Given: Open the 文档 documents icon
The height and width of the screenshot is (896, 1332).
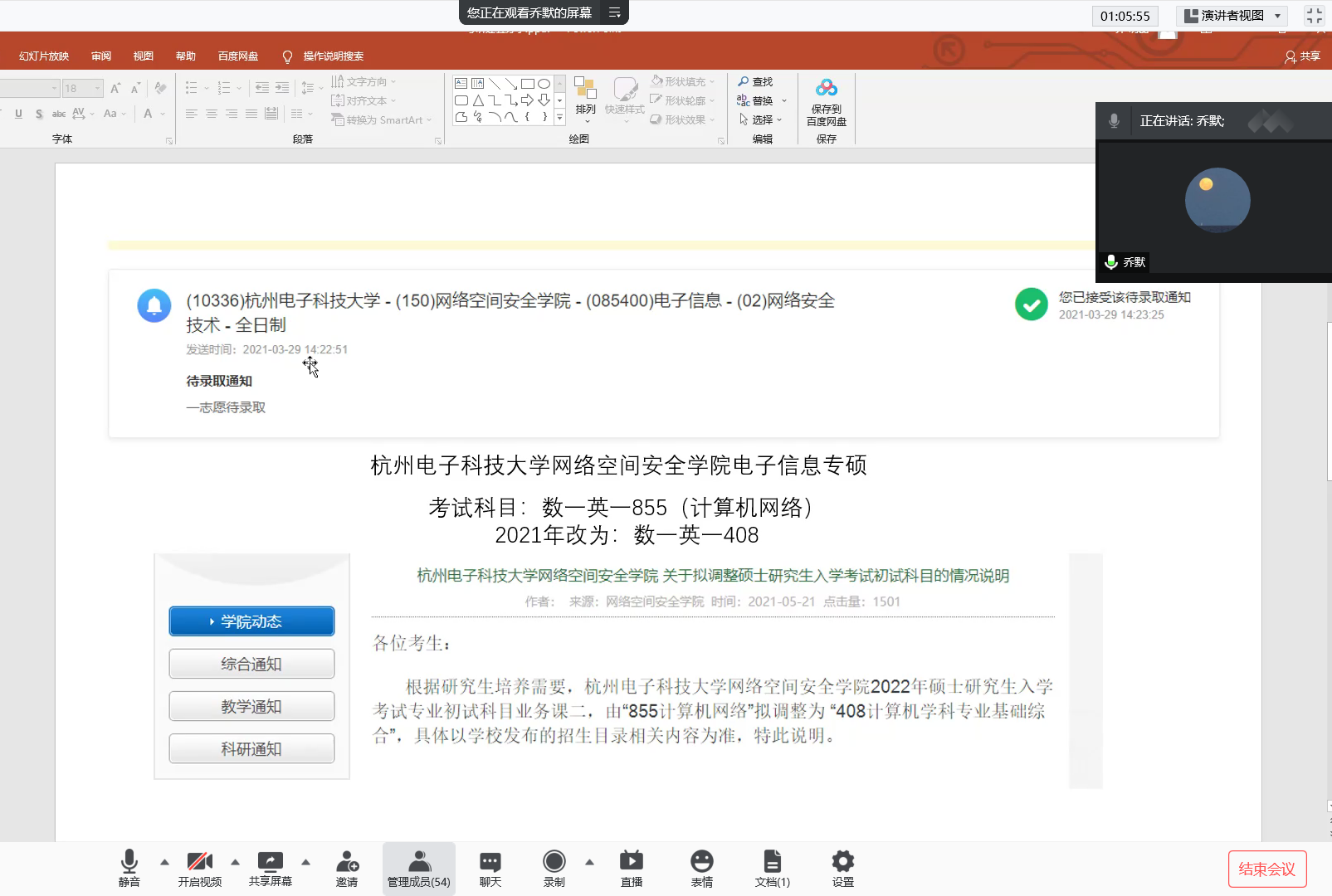Looking at the screenshot, I should pyautogui.click(x=772, y=868).
